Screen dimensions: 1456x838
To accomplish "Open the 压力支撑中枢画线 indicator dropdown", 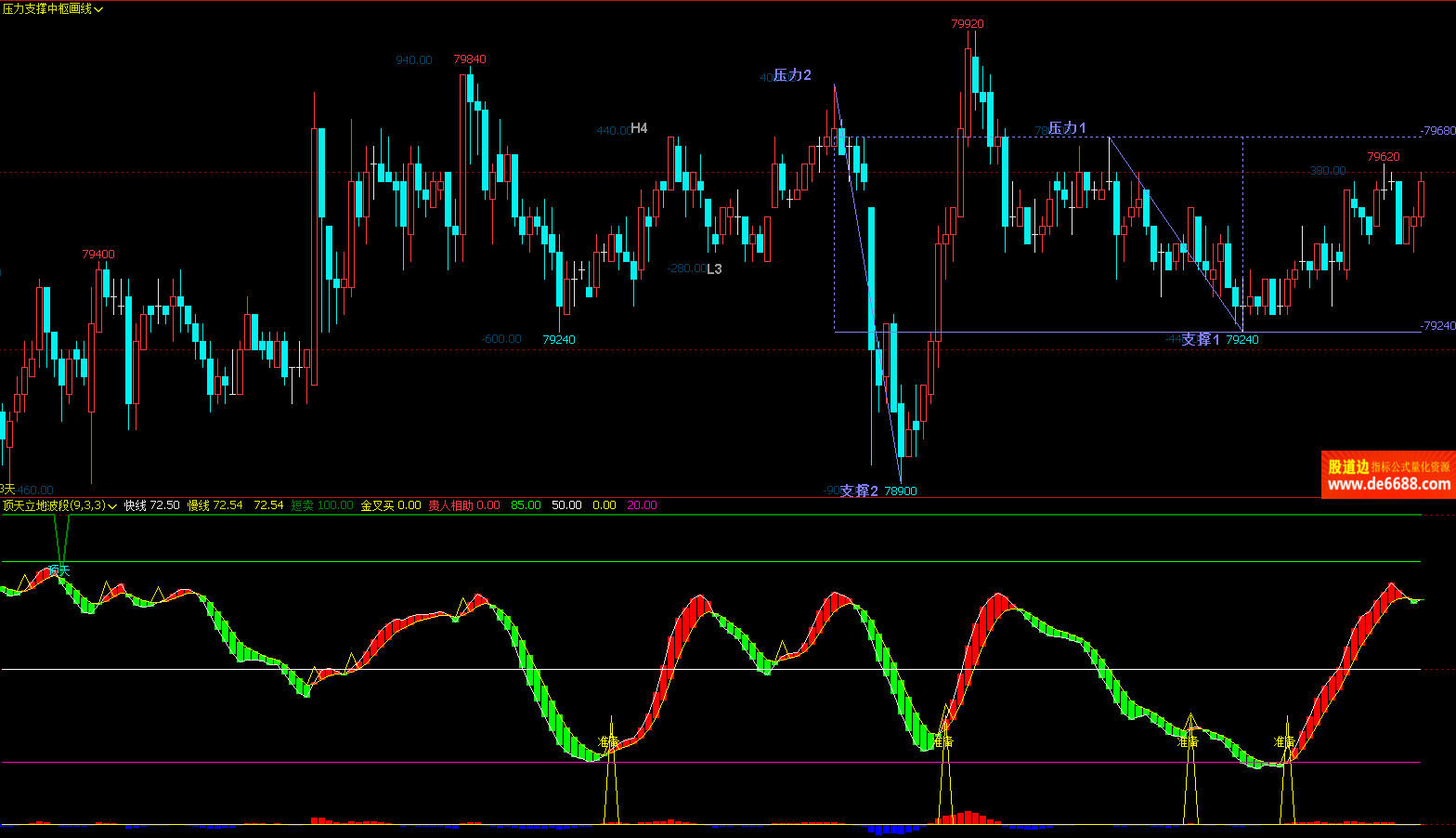I will click(53, 8).
